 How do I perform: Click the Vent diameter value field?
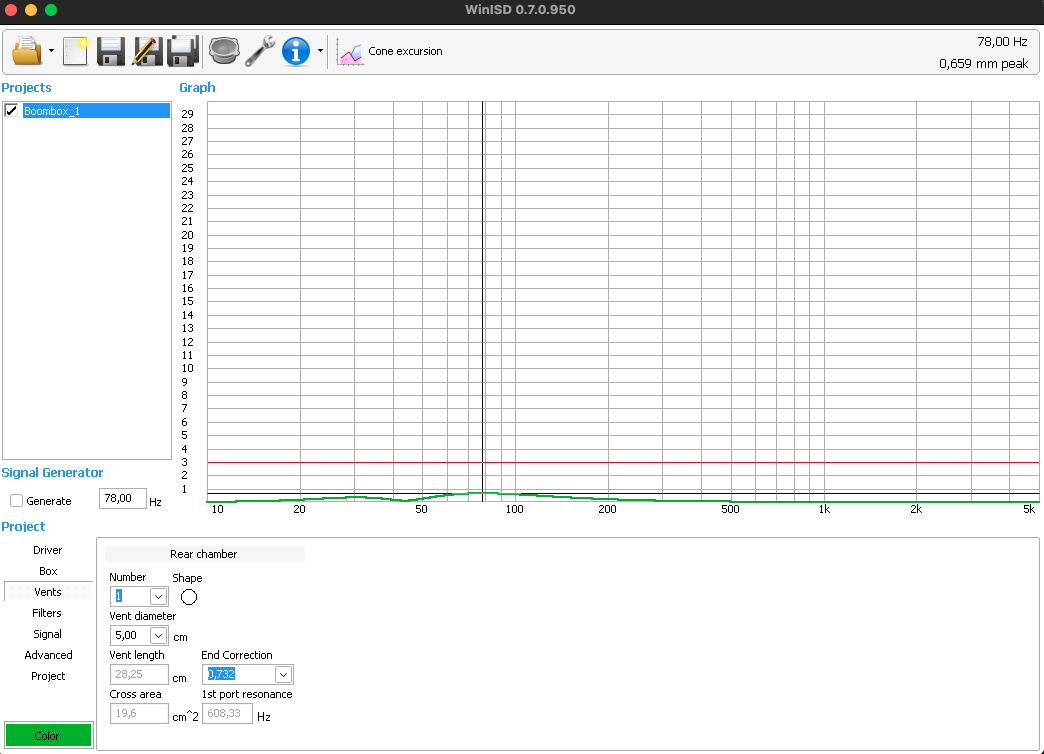point(130,635)
